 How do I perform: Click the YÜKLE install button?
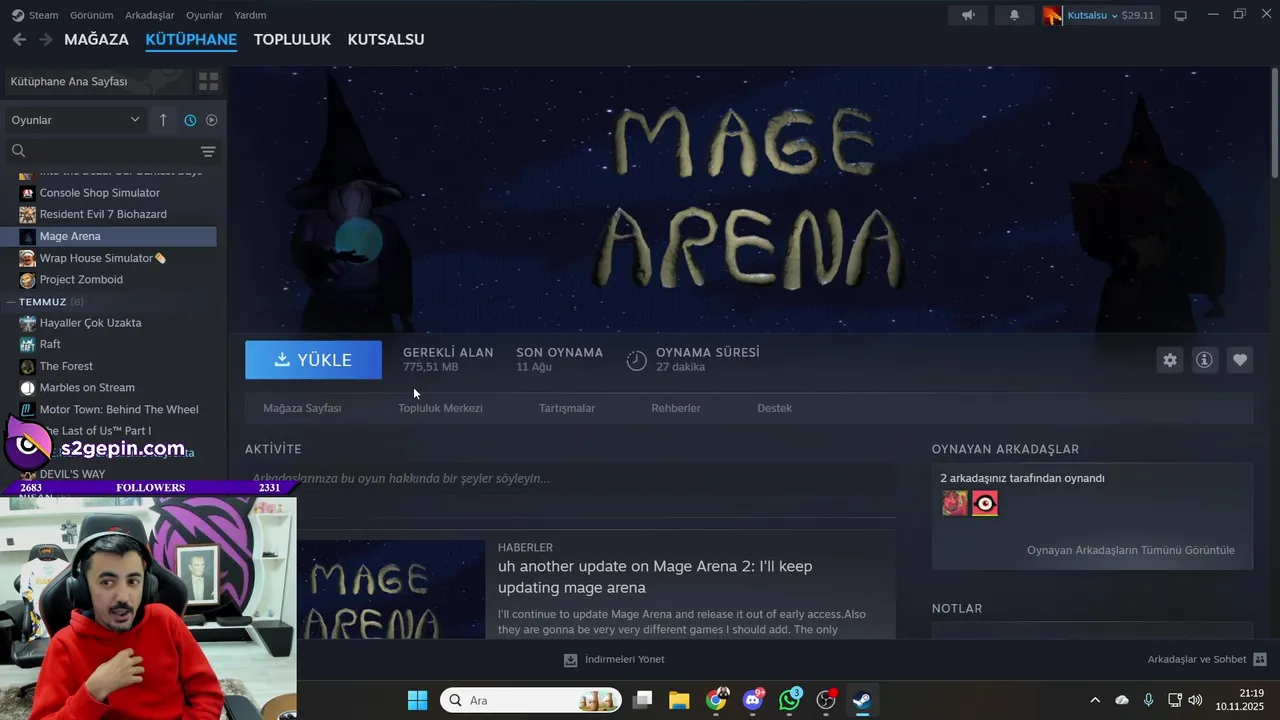point(313,360)
